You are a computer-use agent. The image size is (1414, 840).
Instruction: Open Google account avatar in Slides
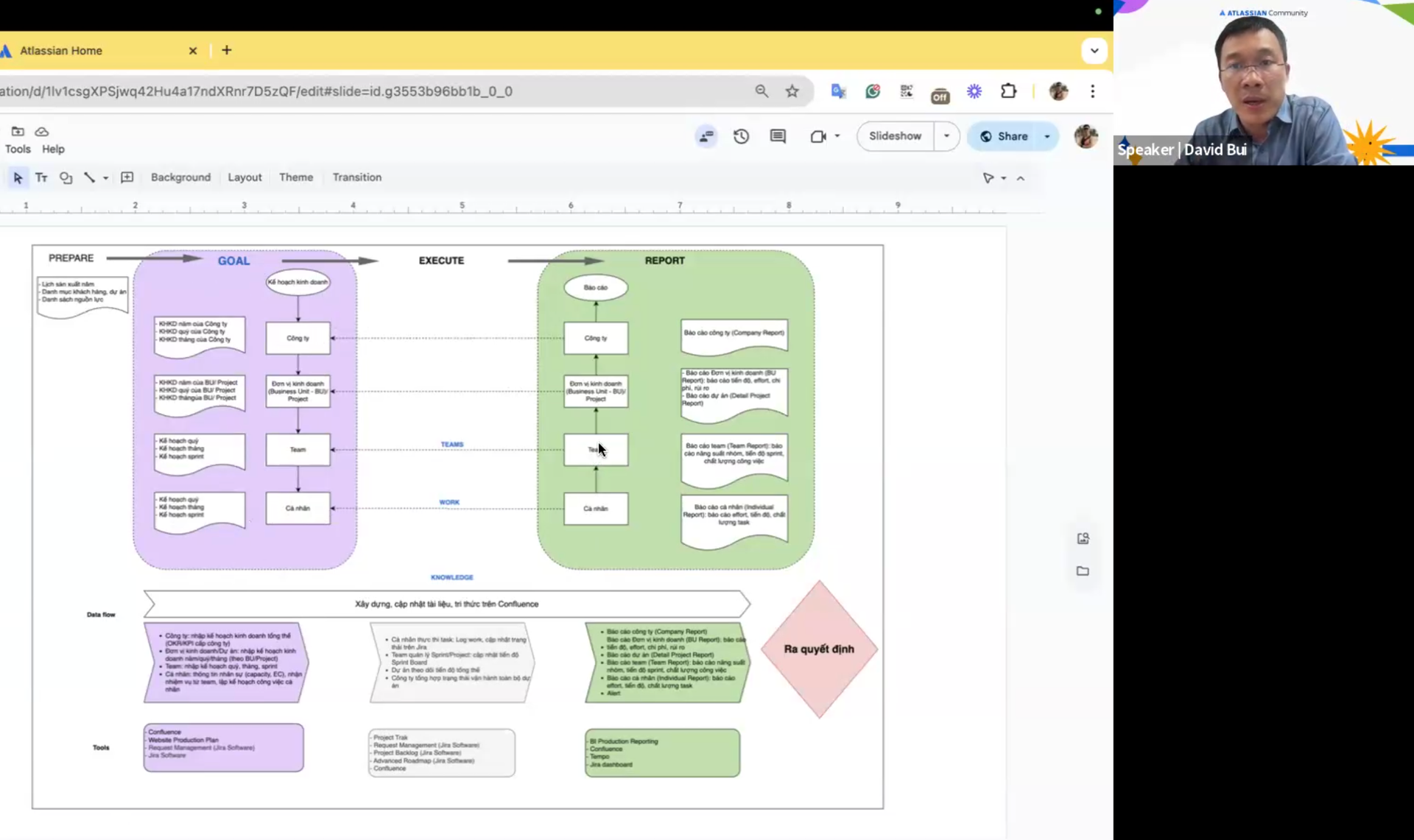click(x=1086, y=136)
